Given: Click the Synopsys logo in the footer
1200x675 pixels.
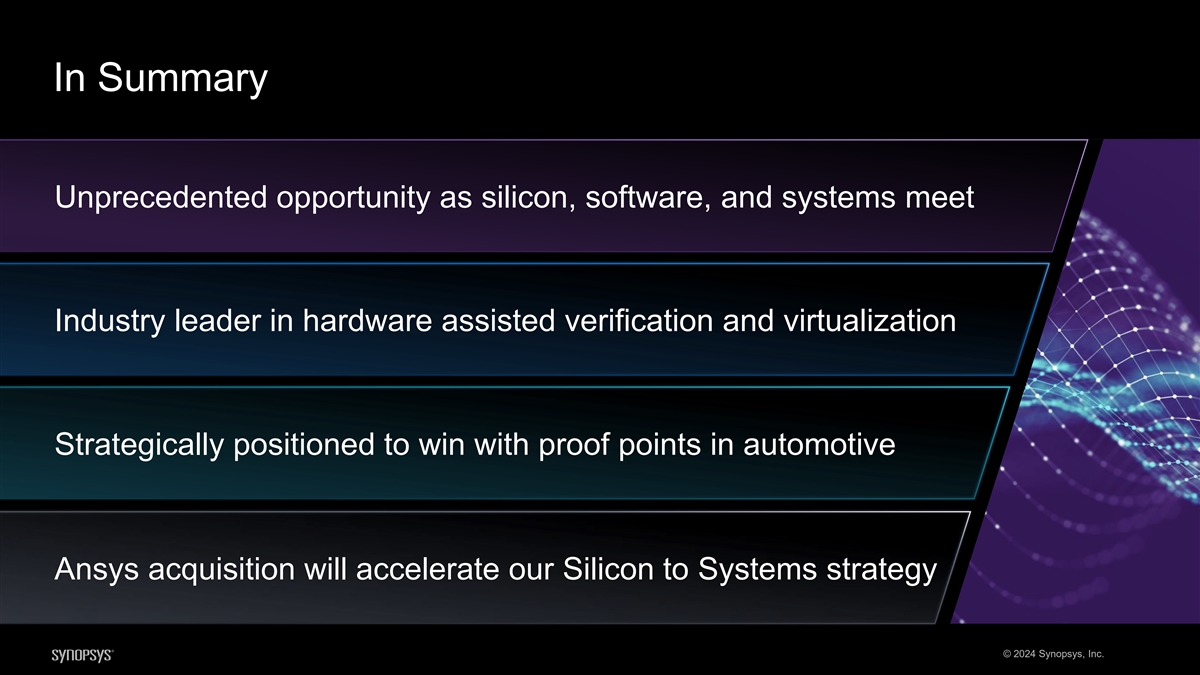Looking at the screenshot, I should 81,654.
